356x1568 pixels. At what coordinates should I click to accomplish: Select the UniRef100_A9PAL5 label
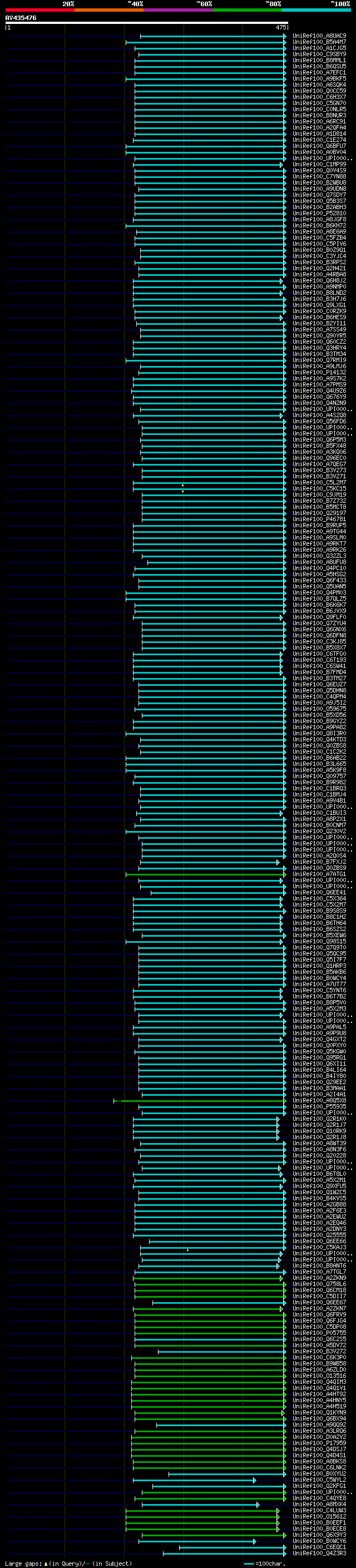click(x=319, y=1027)
